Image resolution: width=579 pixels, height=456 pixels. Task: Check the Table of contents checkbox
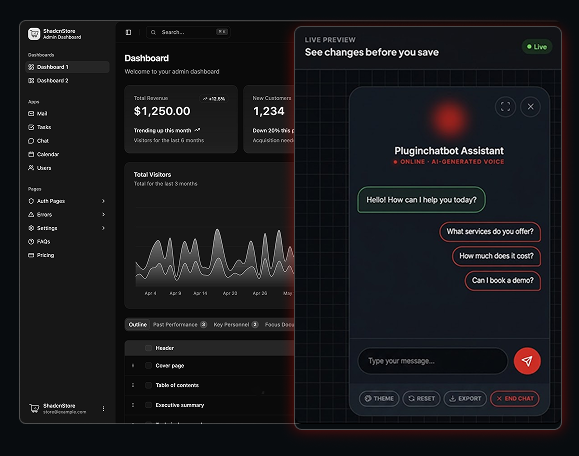(148, 385)
